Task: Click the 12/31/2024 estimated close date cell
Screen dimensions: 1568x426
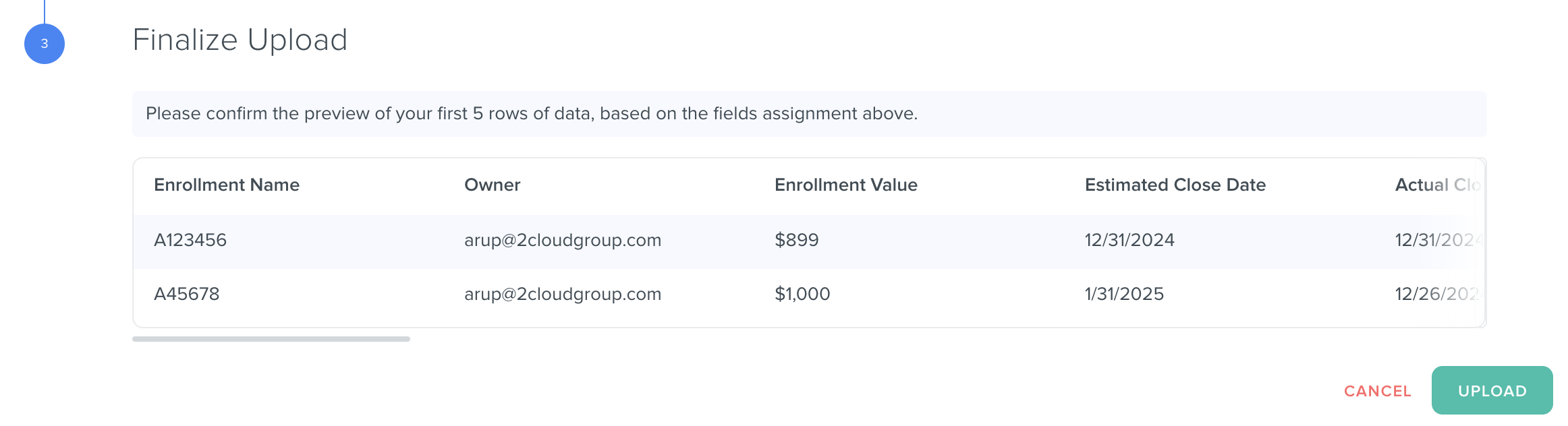Action: click(x=1129, y=240)
